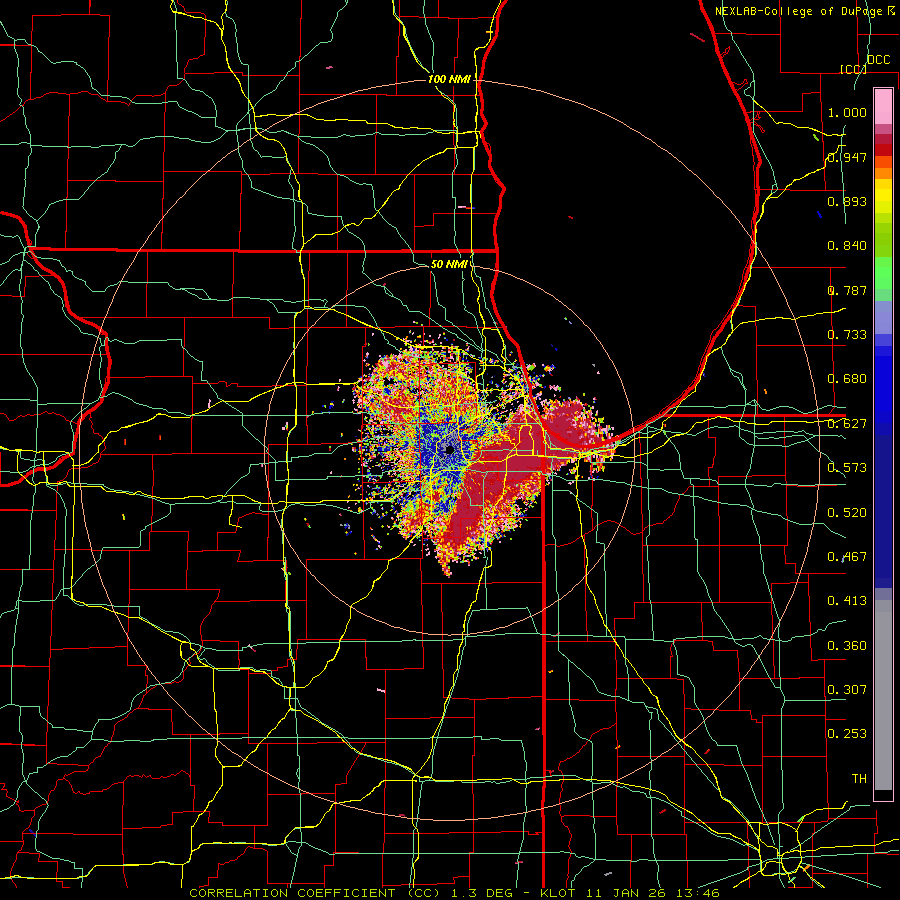
Task: Click the KLOT station identifier in the caption
Action: 560,893
